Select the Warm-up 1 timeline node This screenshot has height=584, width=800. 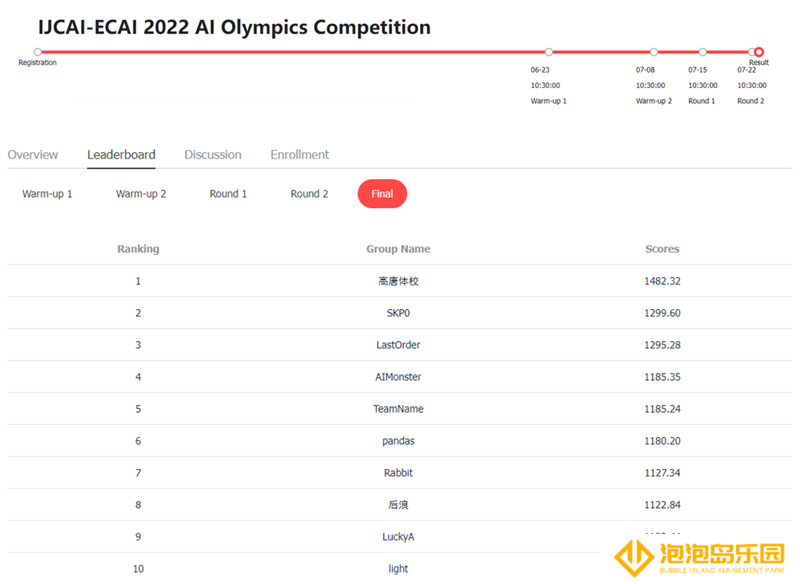[x=548, y=52]
